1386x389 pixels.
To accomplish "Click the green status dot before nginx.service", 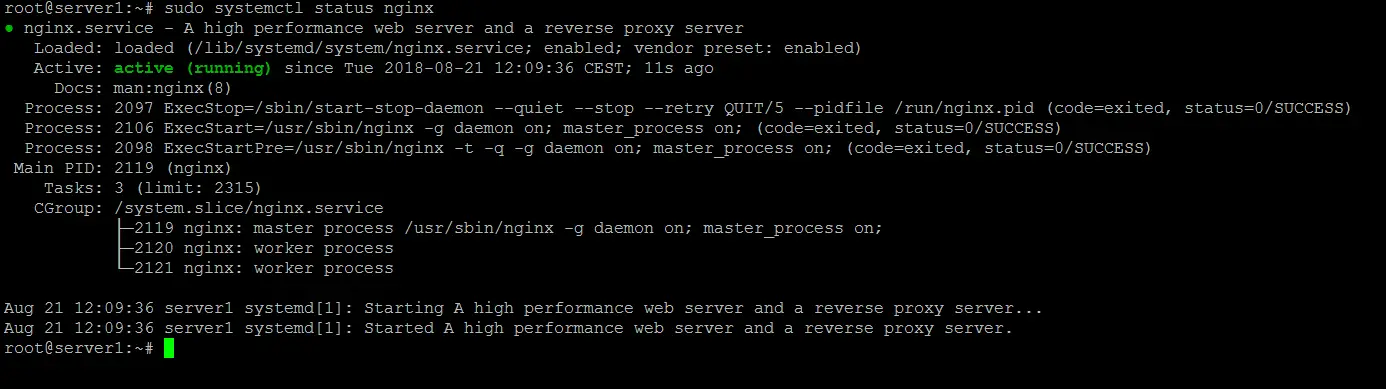I will [x=9, y=28].
